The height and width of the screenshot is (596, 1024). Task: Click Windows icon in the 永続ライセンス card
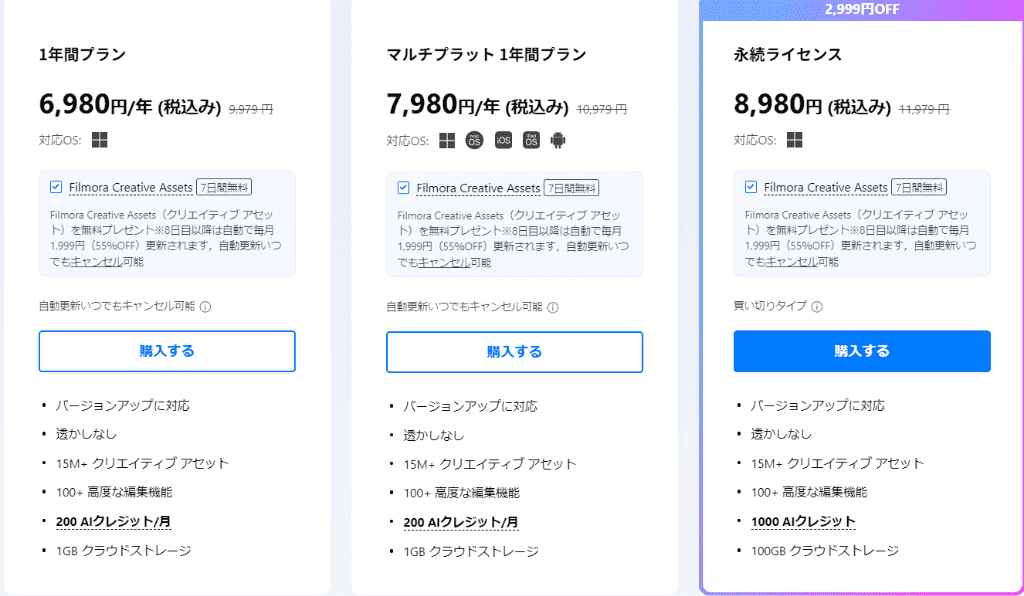(x=794, y=140)
